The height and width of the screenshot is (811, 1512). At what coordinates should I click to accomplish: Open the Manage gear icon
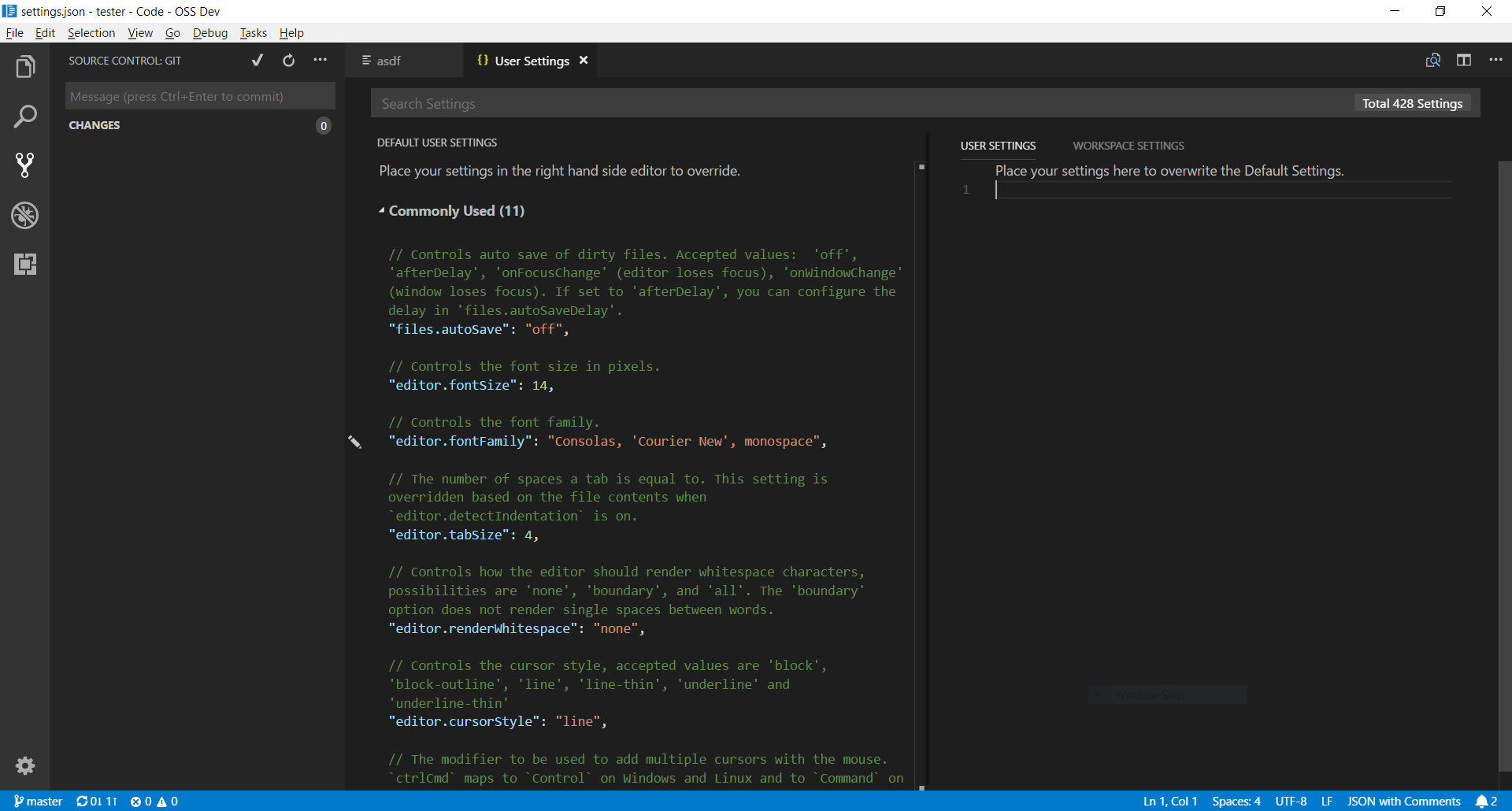point(25,765)
